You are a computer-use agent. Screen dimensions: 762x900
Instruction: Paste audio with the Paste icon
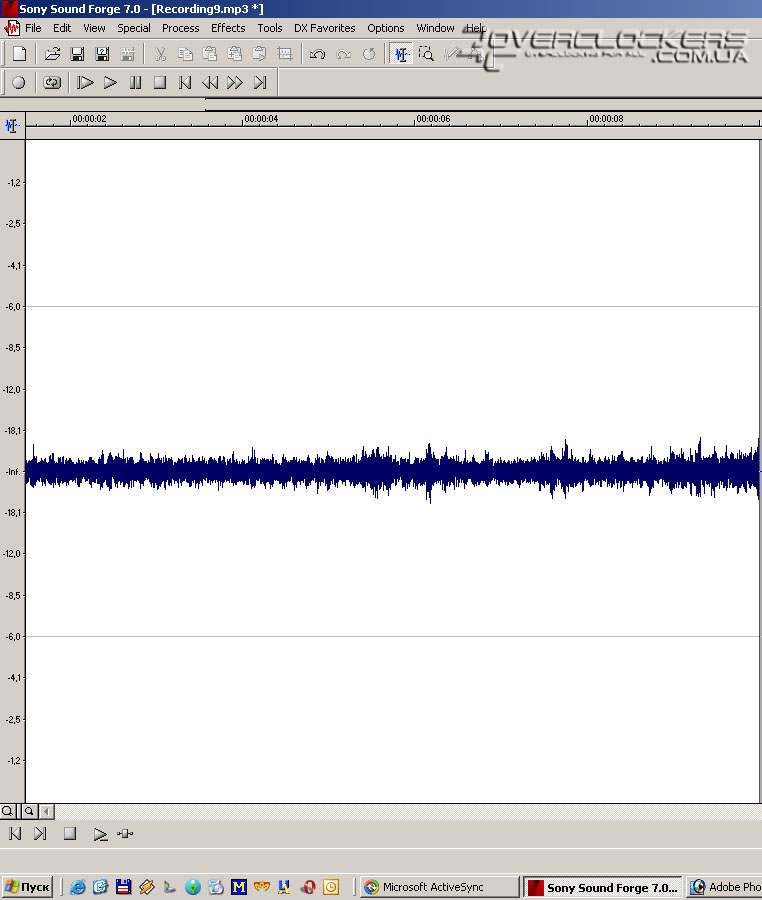[210, 55]
